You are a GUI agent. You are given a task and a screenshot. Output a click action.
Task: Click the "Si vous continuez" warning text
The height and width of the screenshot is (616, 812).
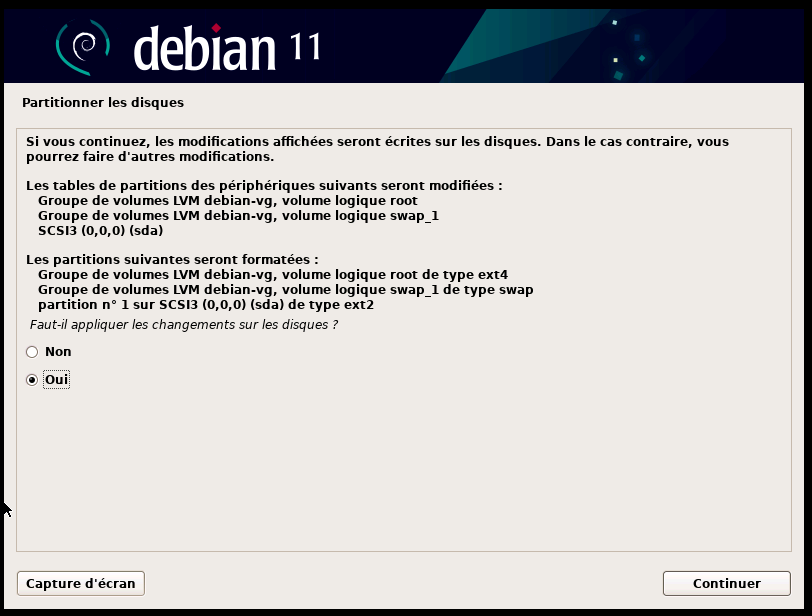pyautogui.click(x=378, y=149)
